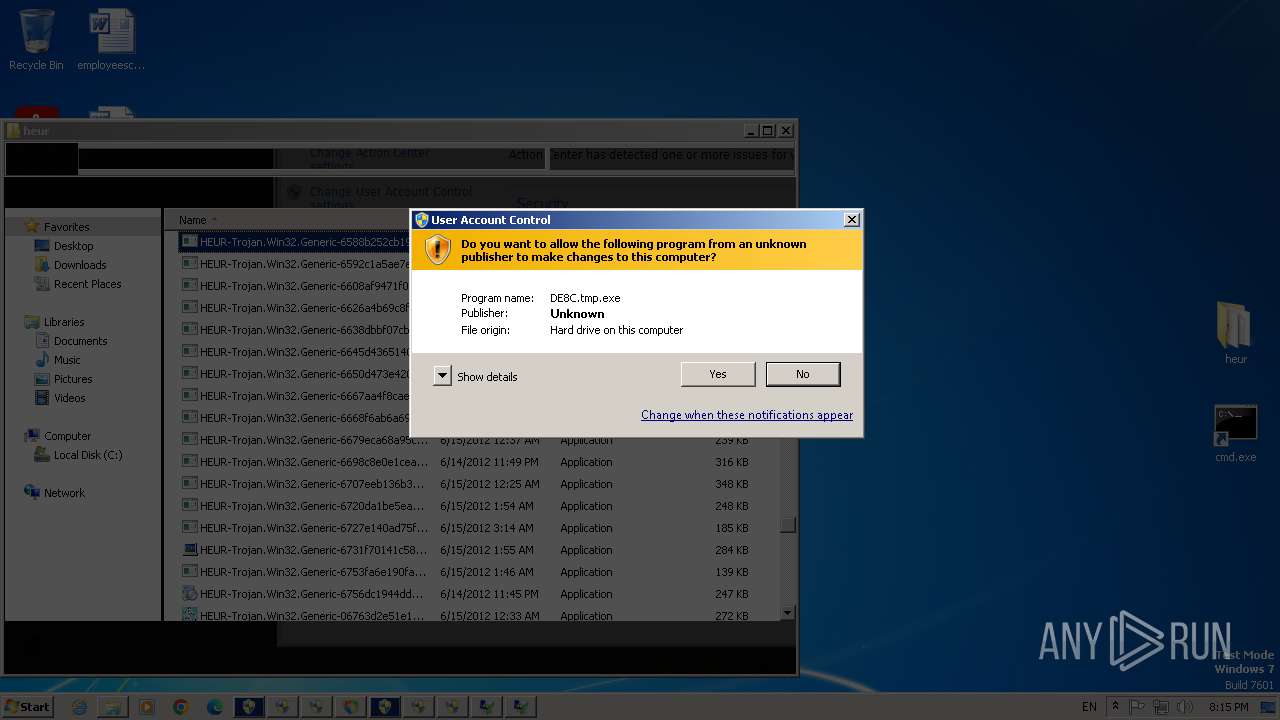1280x720 pixels.
Task: Show hidden tray icons arrow
Action: pos(1116,706)
